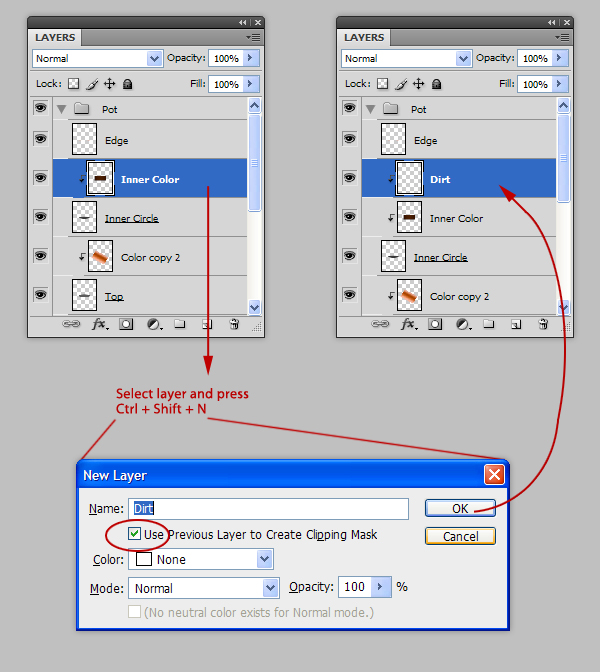Open fx layer styles in left Layers panel
The height and width of the screenshot is (672, 600).
(100, 324)
